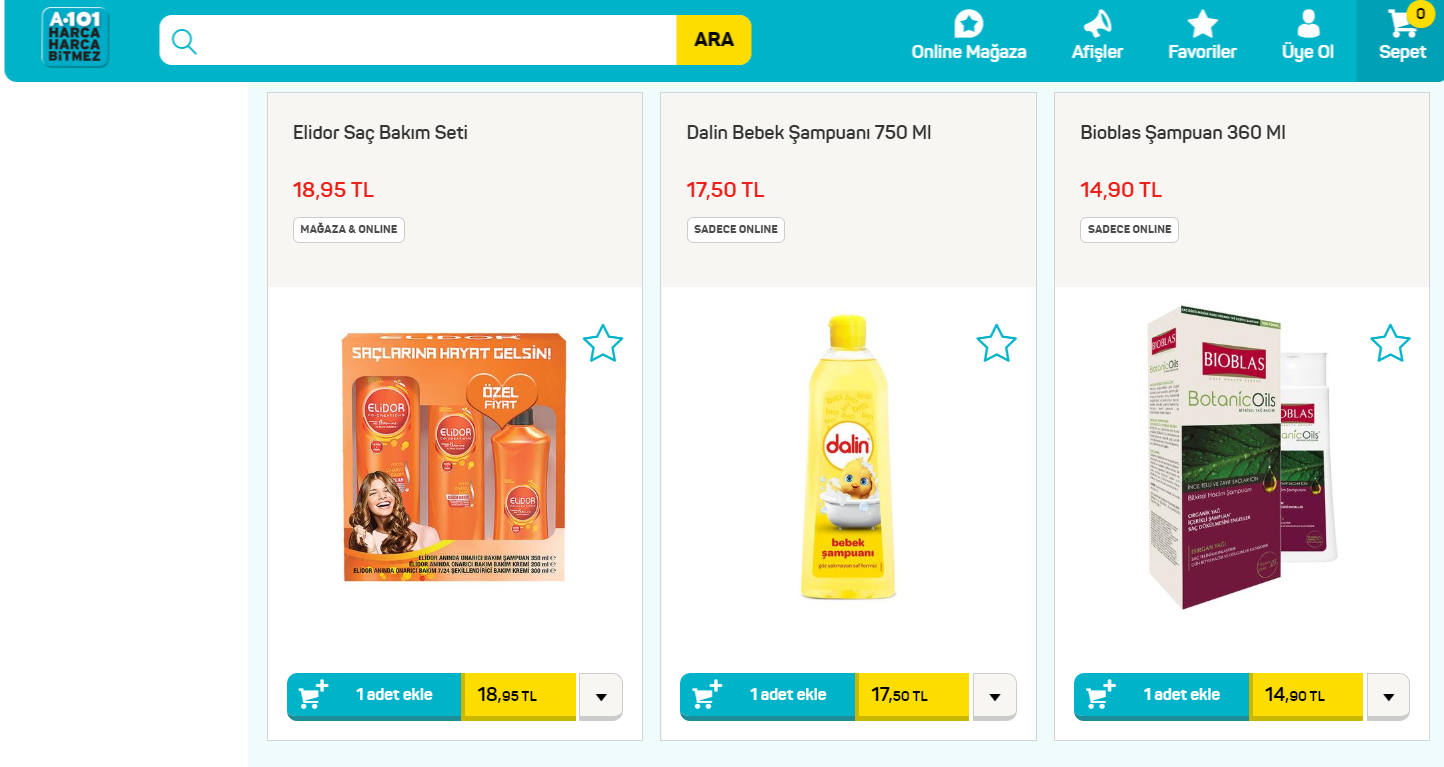Open the Online Mağaza star icon
The width and height of the screenshot is (1444, 767).
[x=968, y=23]
